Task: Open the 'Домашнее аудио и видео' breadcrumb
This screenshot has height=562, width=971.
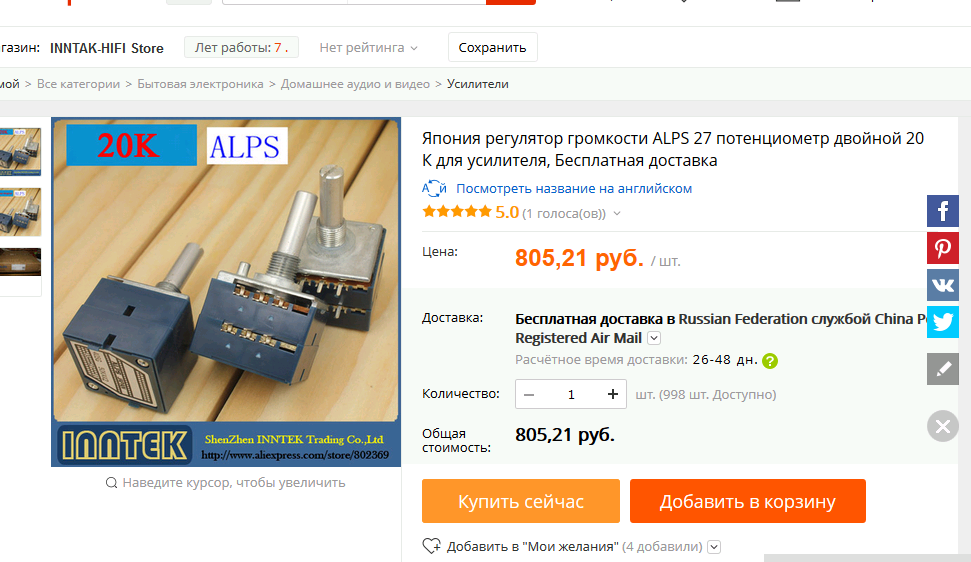Action: point(355,84)
